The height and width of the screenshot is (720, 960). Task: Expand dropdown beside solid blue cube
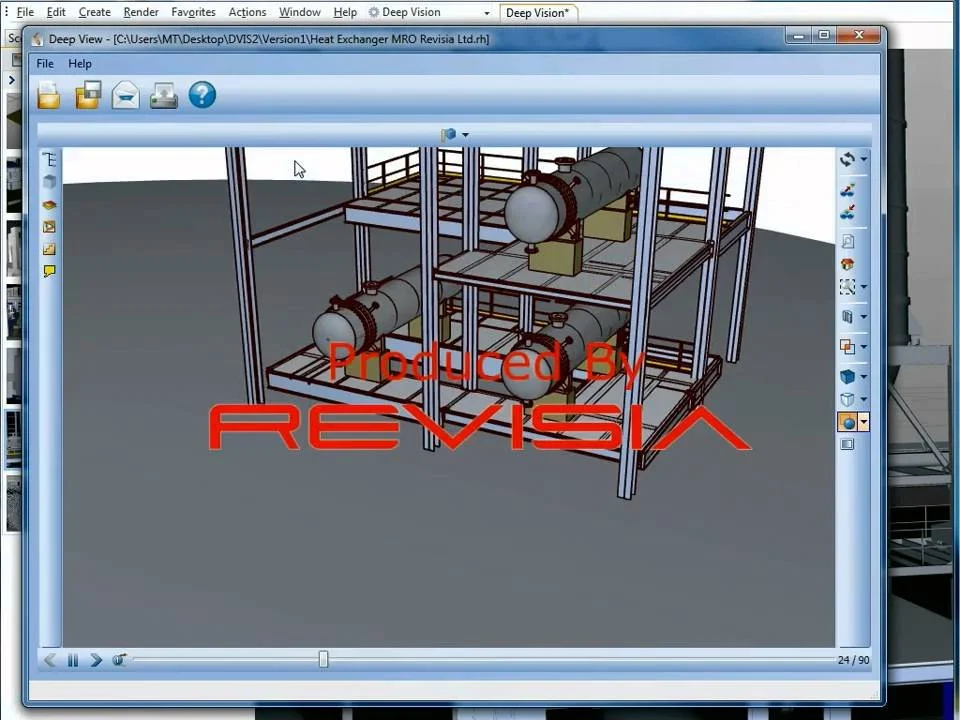863,377
